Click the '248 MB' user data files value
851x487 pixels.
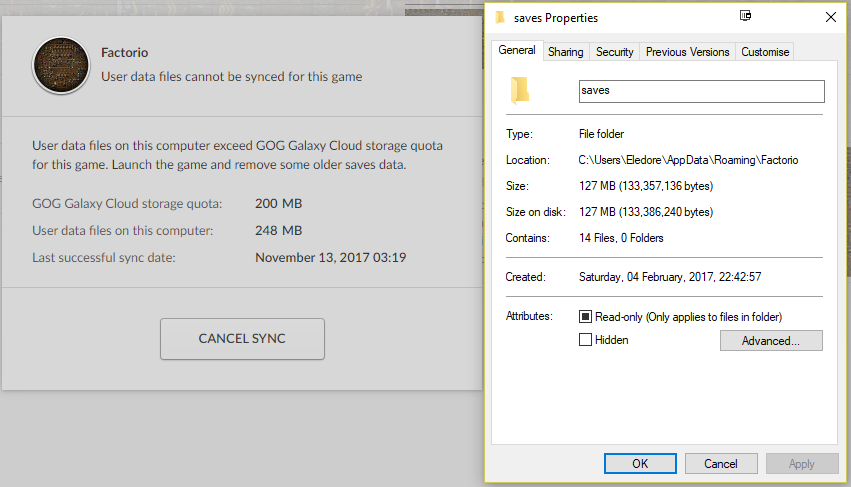278,231
